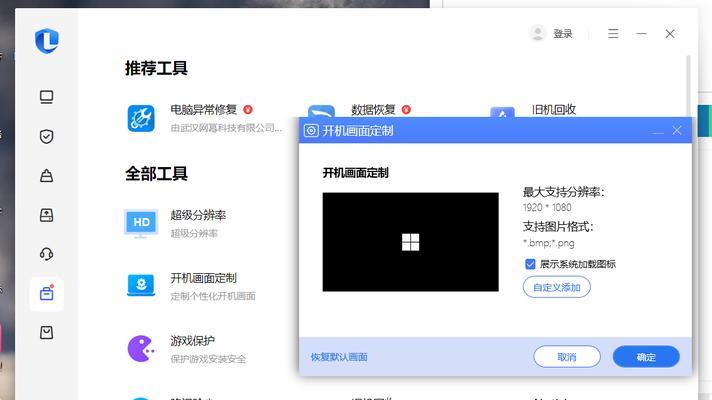This screenshot has width=712, height=400.
Task: Click the 自定义添加 button
Action: point(557,287)
